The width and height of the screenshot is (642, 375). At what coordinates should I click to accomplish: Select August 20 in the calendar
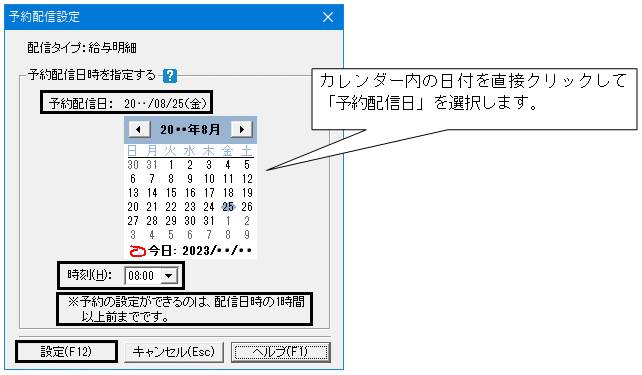coord(133,207)
